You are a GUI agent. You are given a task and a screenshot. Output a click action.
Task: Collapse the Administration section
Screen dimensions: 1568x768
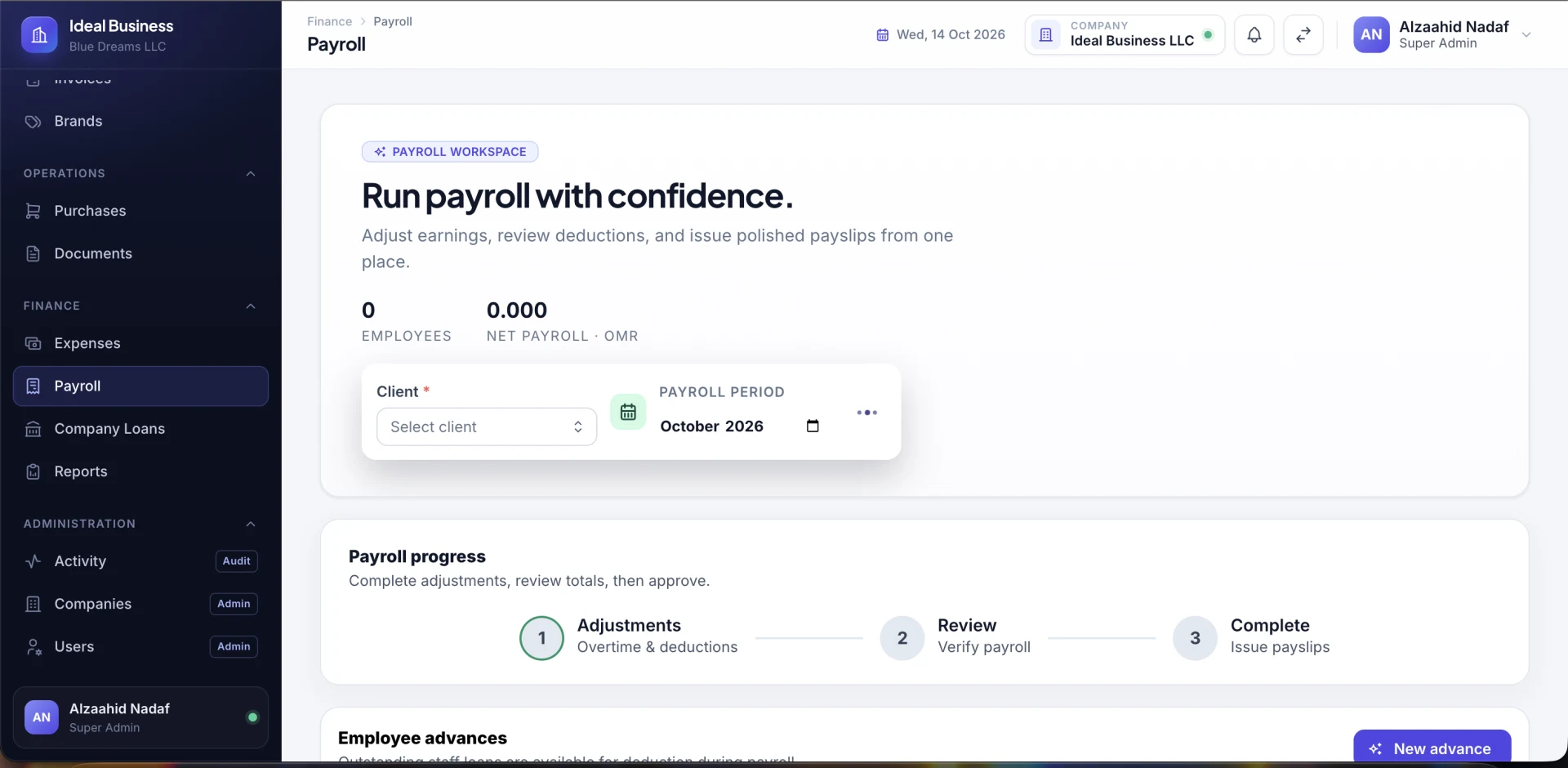coord(251,524)
